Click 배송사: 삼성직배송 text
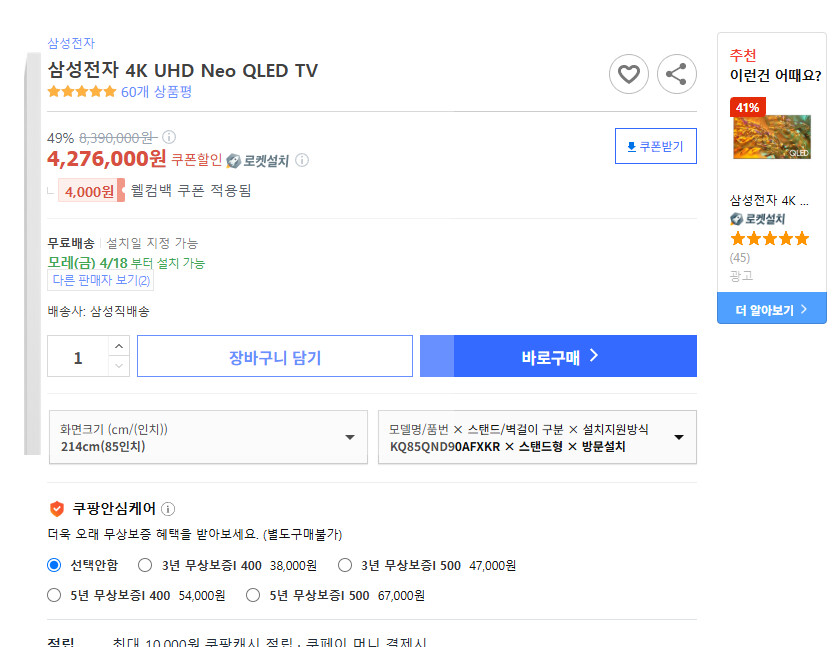 click(x=99, y=311)
